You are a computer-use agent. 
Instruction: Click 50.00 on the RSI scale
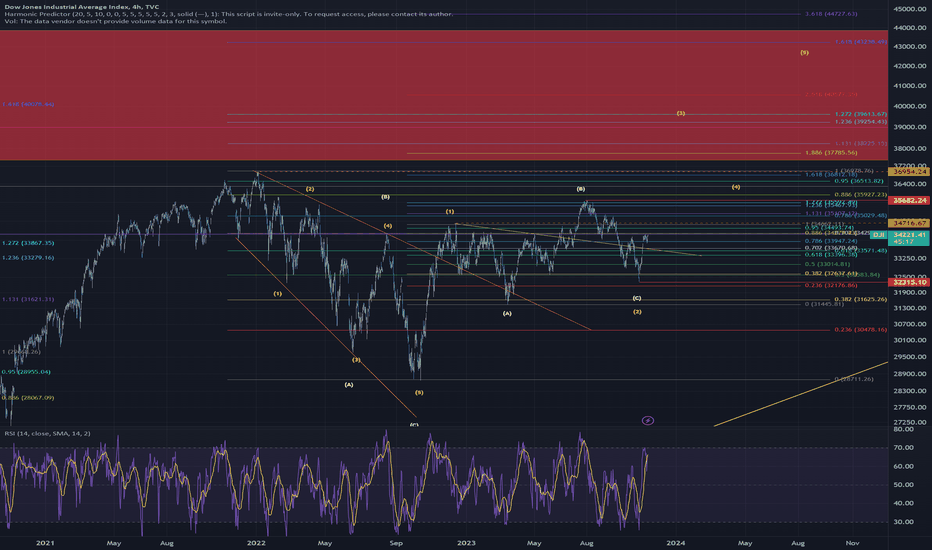[903, 485]
